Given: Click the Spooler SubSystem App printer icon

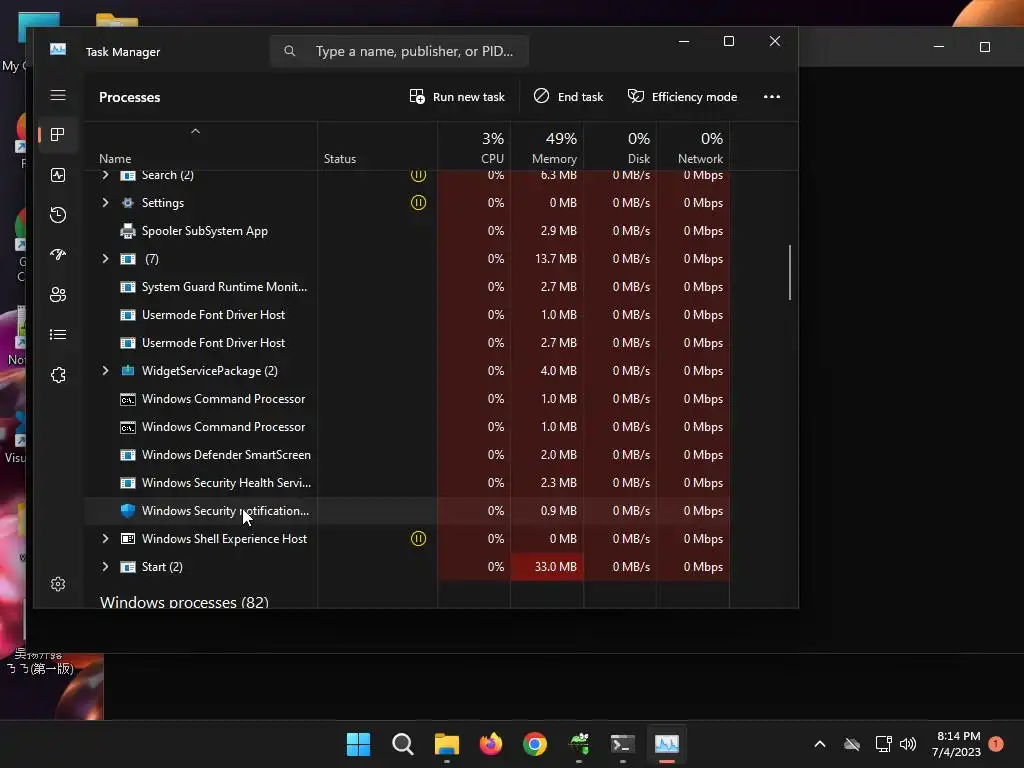Looking at the screenshot, I should pos(128,231).
